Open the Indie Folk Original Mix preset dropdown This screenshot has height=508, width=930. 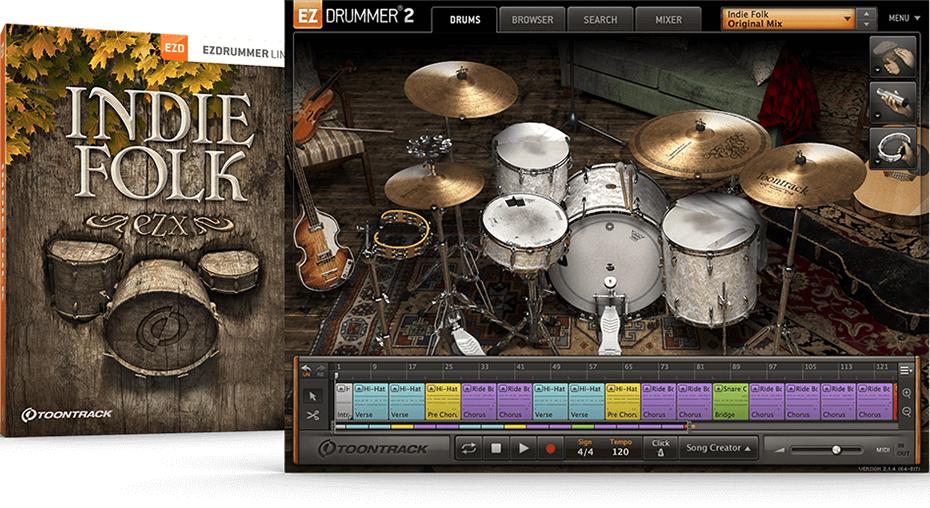788,19
